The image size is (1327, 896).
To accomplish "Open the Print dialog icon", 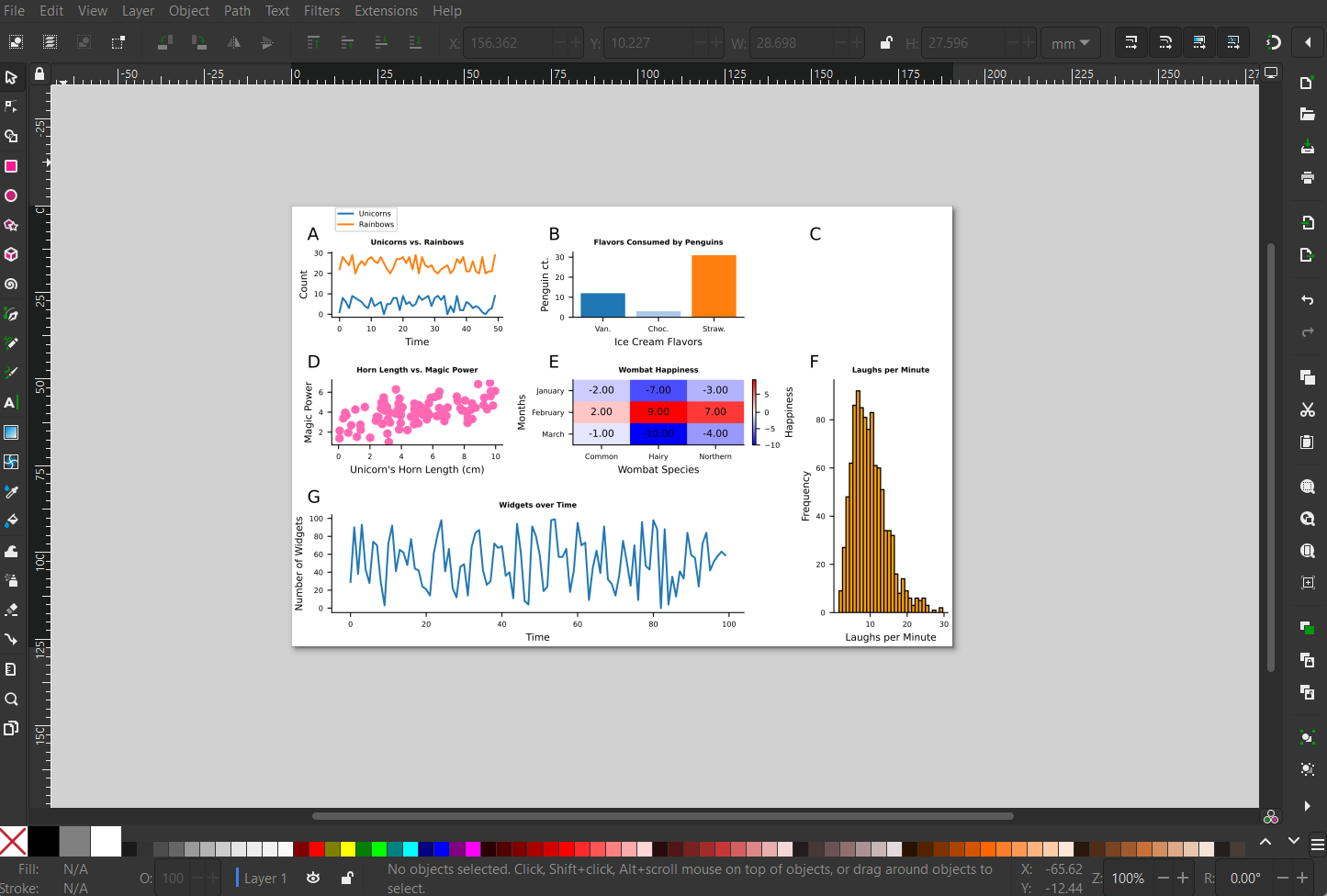I will coord(1307,177).
